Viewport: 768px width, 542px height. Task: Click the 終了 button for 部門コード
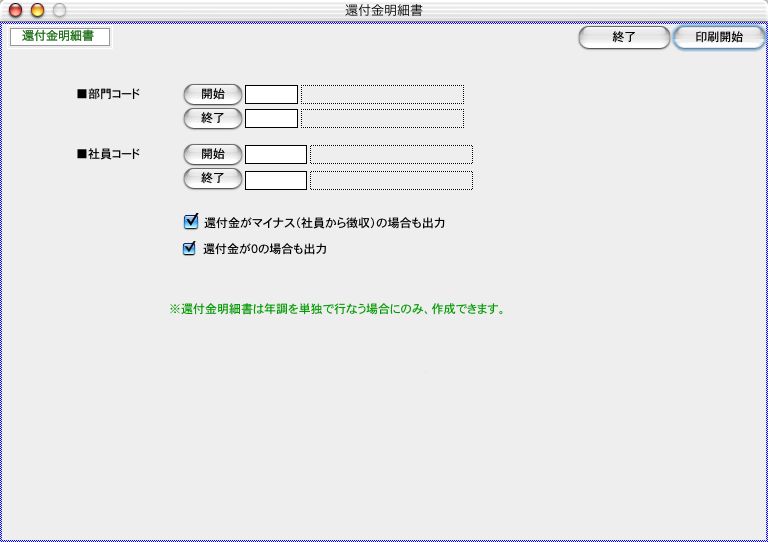tap(212, 118)
